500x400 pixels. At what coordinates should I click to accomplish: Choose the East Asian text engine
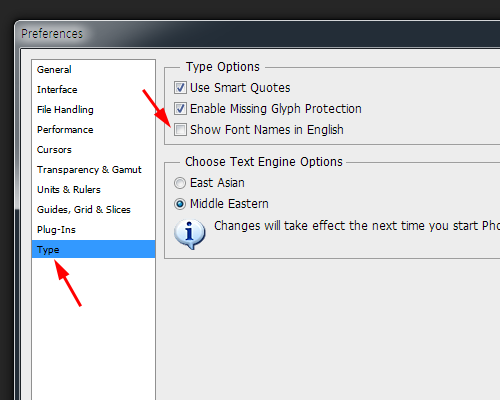coord(180,183)
